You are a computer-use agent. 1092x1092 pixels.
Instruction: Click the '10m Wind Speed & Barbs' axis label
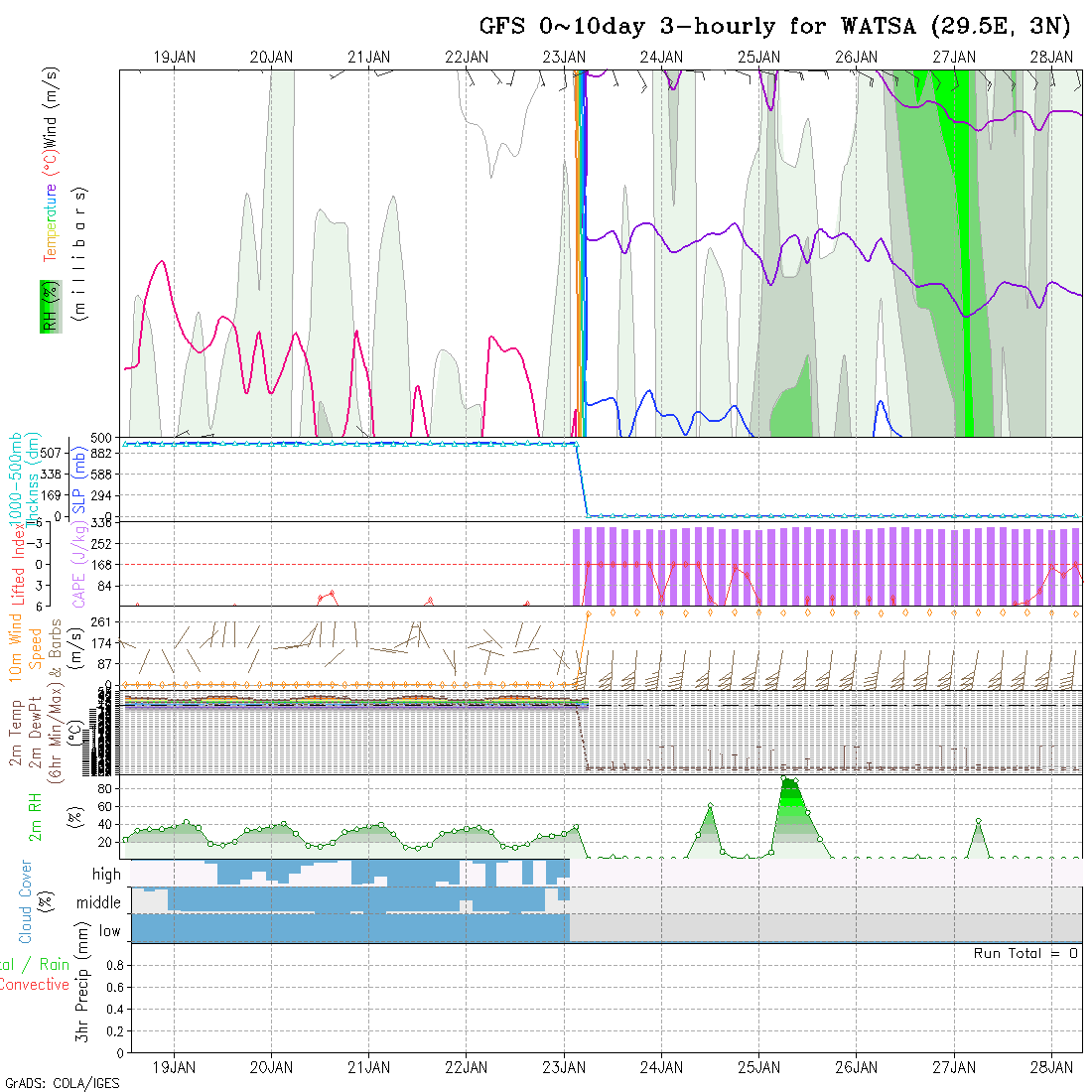pyautogui.click(x=35, y=647)
